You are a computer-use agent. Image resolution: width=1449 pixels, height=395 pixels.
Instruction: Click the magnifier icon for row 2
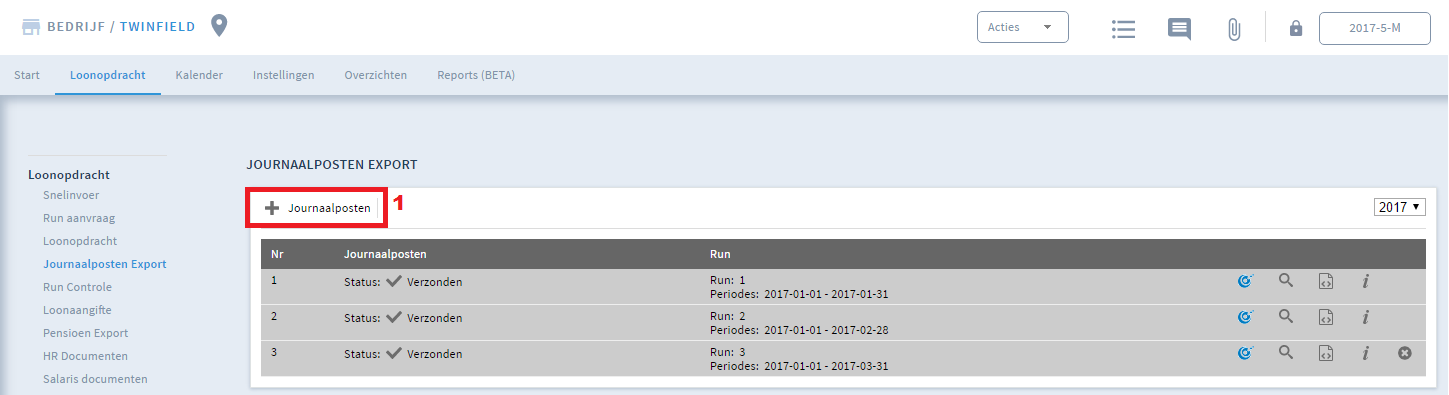[x=1286, y=317]
